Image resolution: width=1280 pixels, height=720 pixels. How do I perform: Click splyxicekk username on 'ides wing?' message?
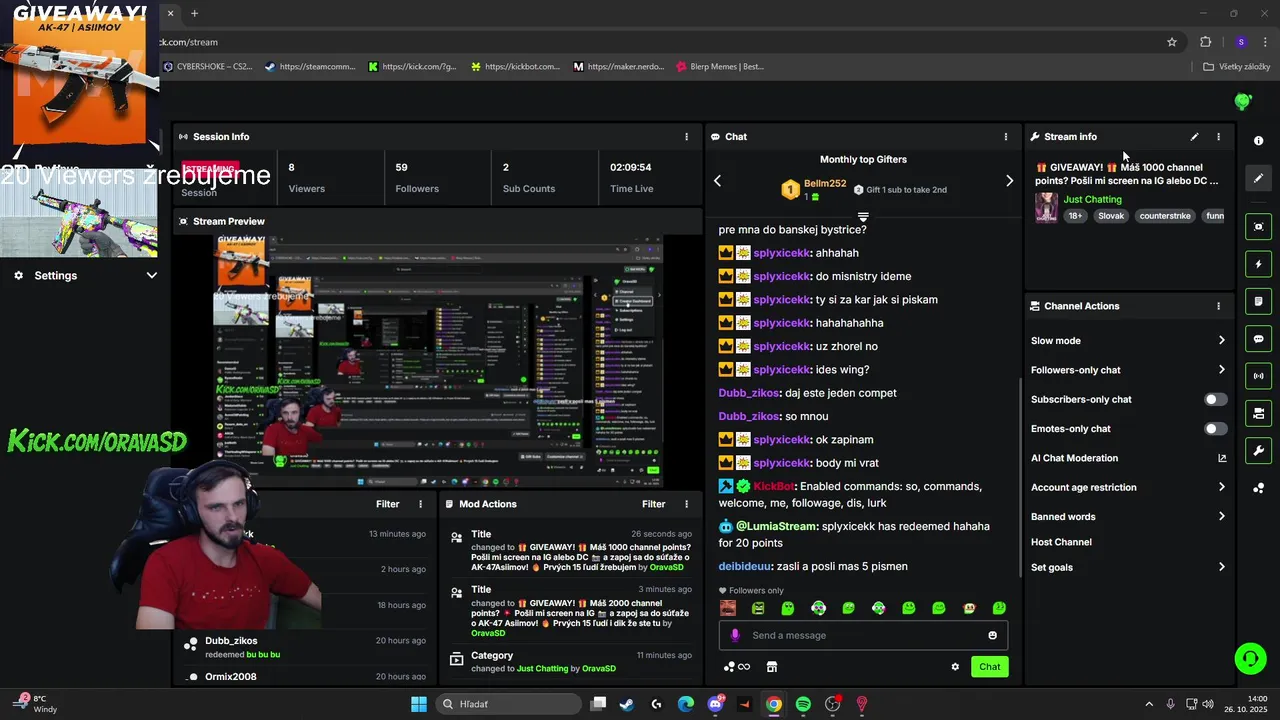pyautogui.click(x=782, y=370)
